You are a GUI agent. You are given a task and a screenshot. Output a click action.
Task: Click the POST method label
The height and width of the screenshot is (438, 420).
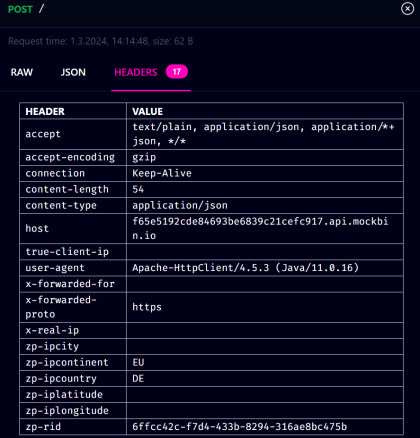[20, 9]
